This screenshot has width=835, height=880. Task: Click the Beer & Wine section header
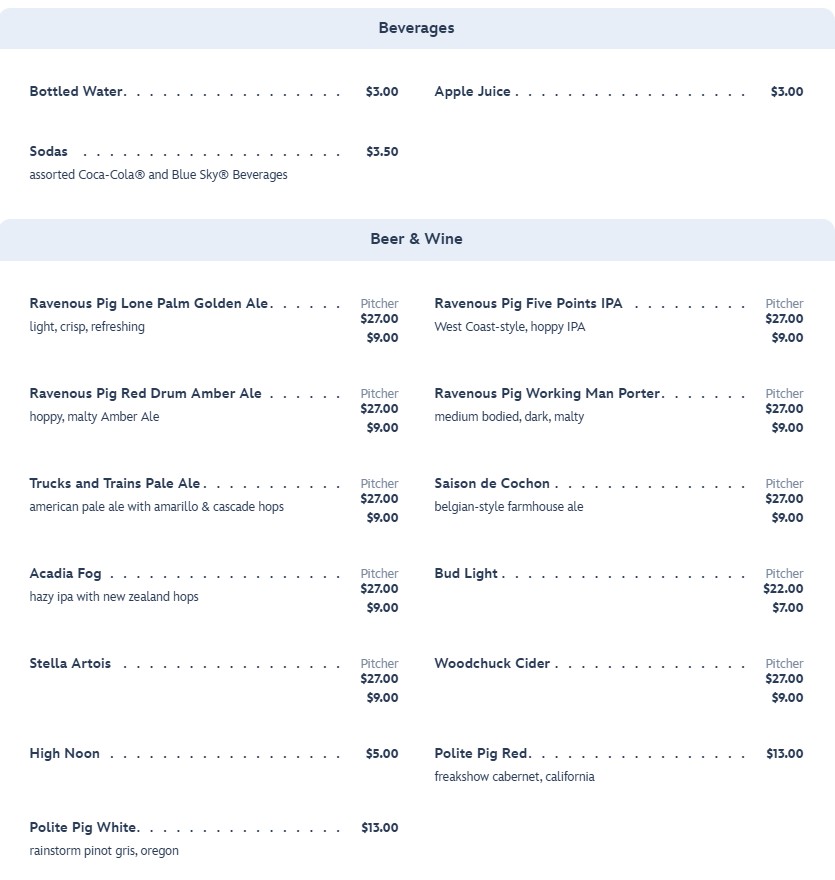pos(416,239)
